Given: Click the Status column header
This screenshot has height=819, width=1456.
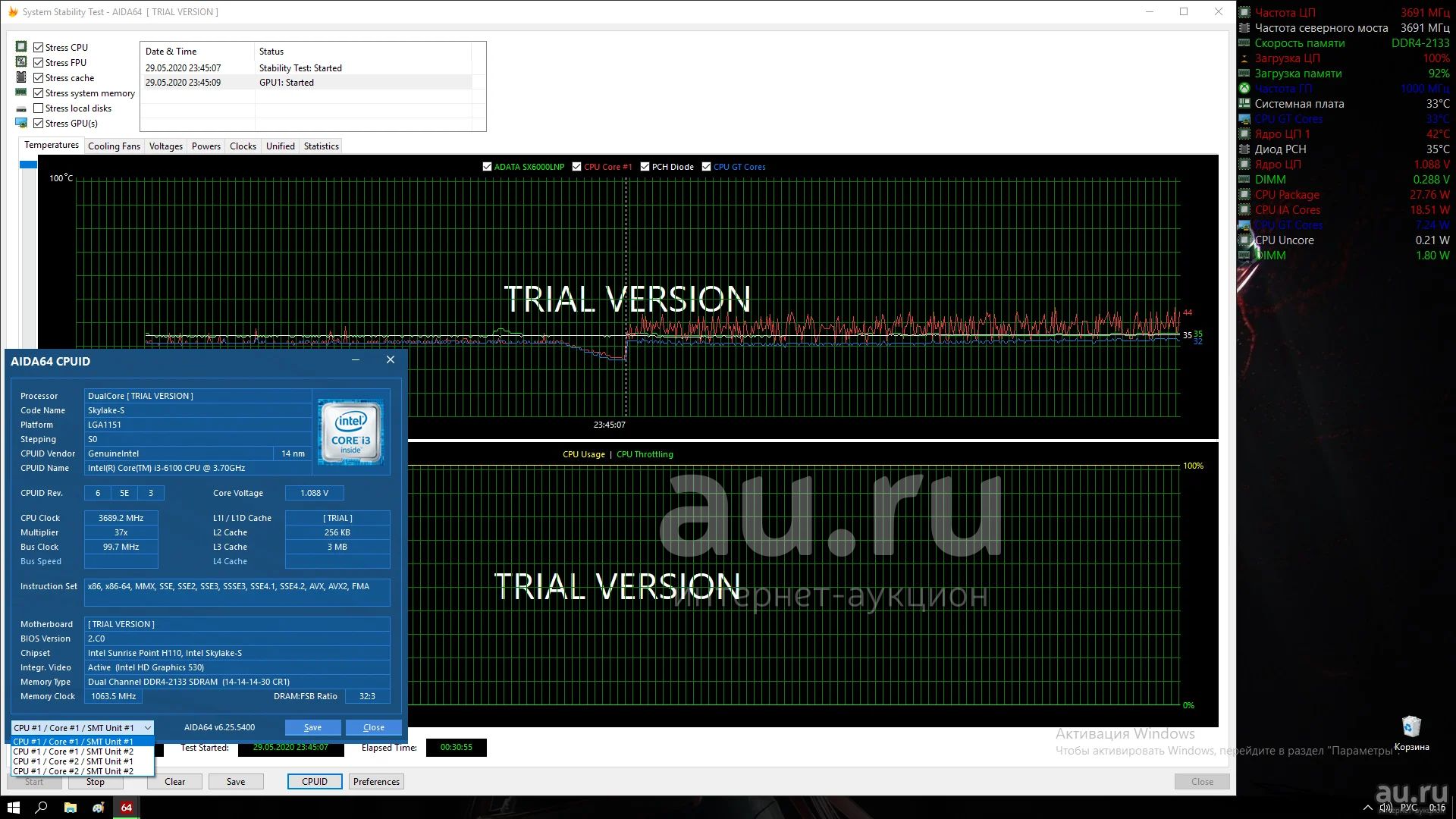Looking at the screenshot, I should (x=362, y=52).
